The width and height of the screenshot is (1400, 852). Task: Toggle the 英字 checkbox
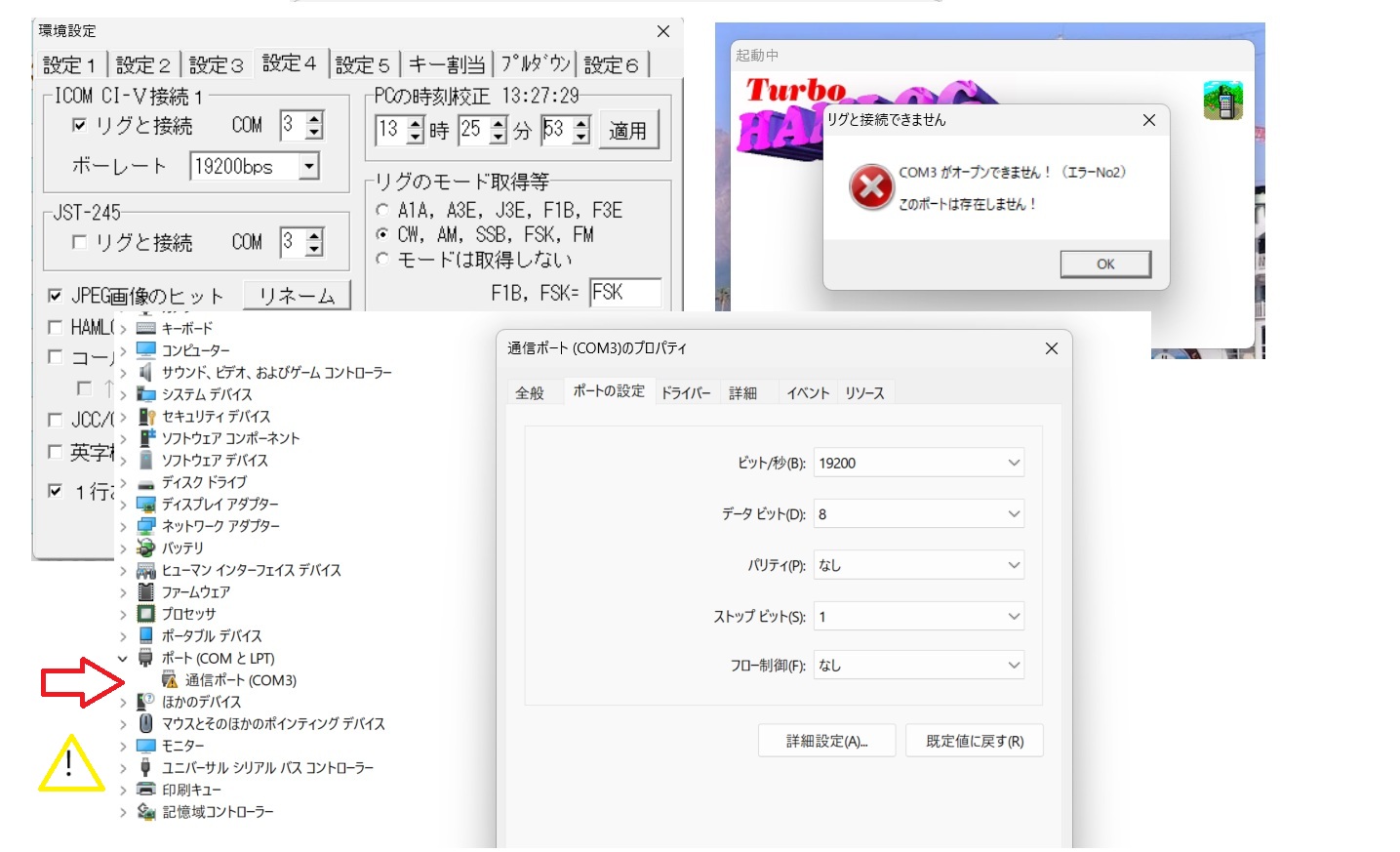pos(56,452)
